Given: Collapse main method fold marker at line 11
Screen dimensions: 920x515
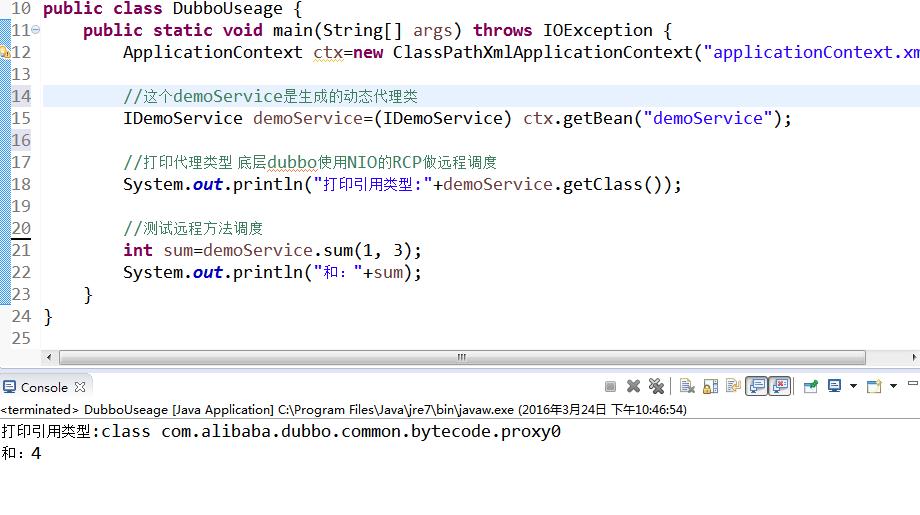Looking at the screenshot, I should [36, 29].
